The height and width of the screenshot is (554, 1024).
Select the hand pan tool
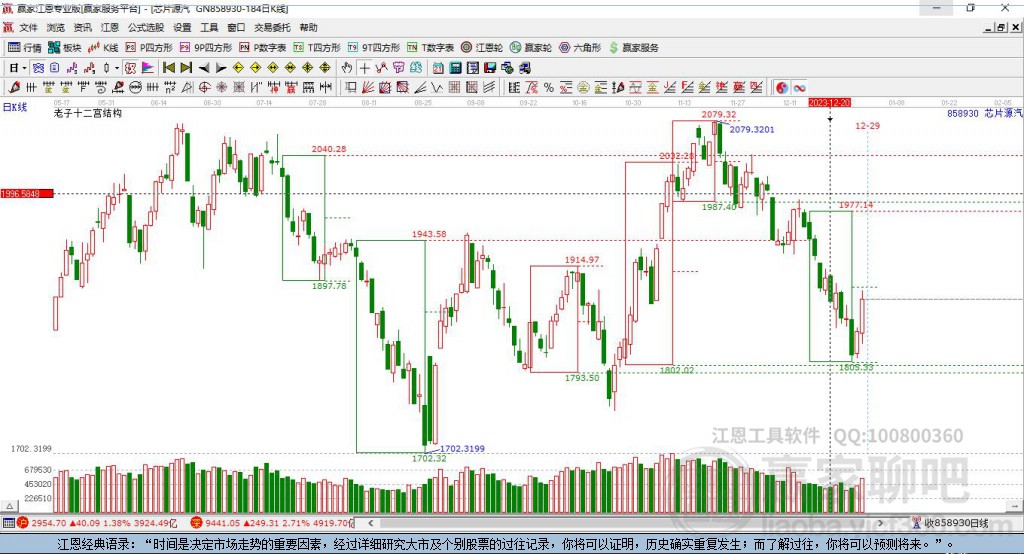coord(347,67)
